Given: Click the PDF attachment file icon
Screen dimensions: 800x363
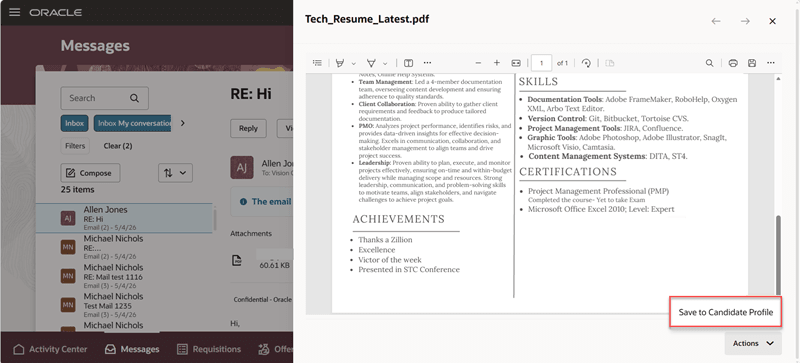Looking at the screenshot, I should pyautogui.click(x=238, y=260).
